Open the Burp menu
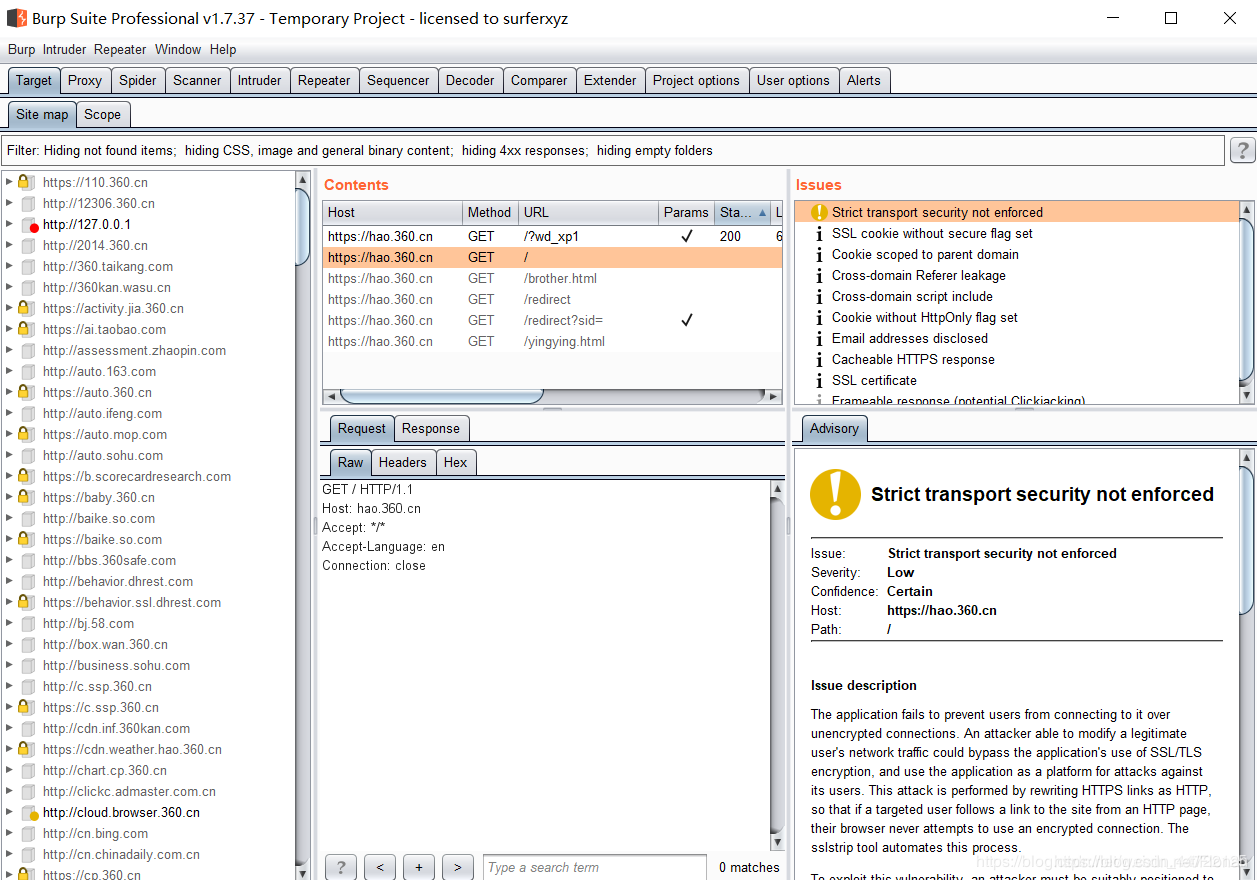This screenshot has height=880, width=1257. click(x=21, y=49)
